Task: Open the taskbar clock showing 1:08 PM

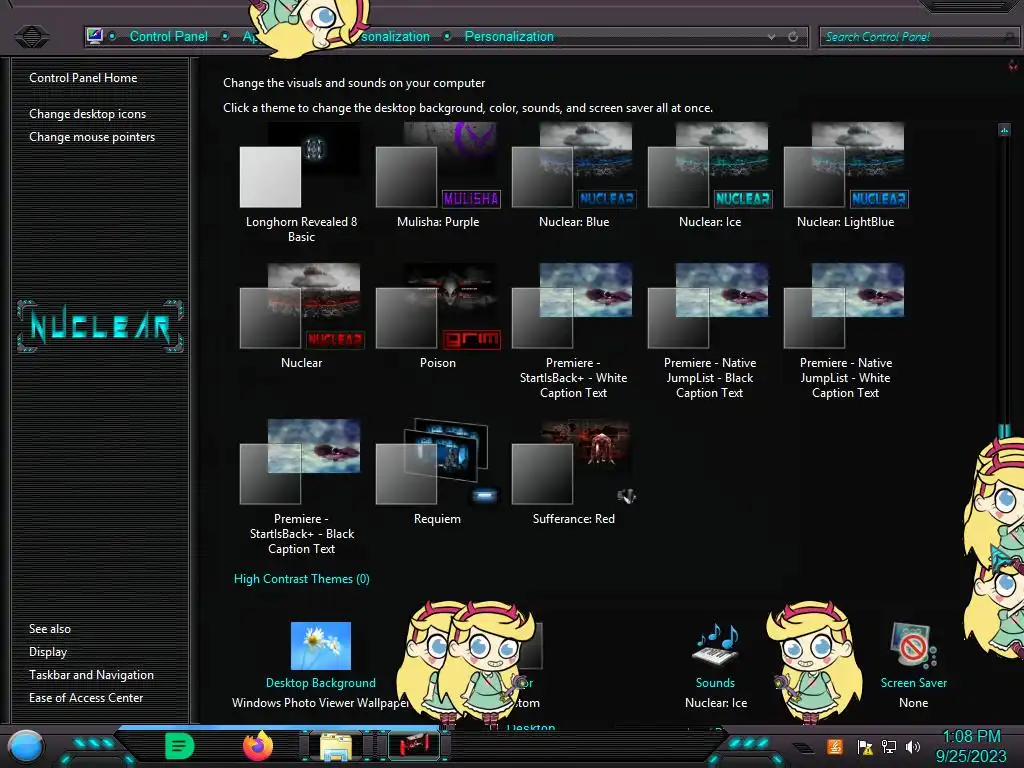Action: click(x=972, y=746)
